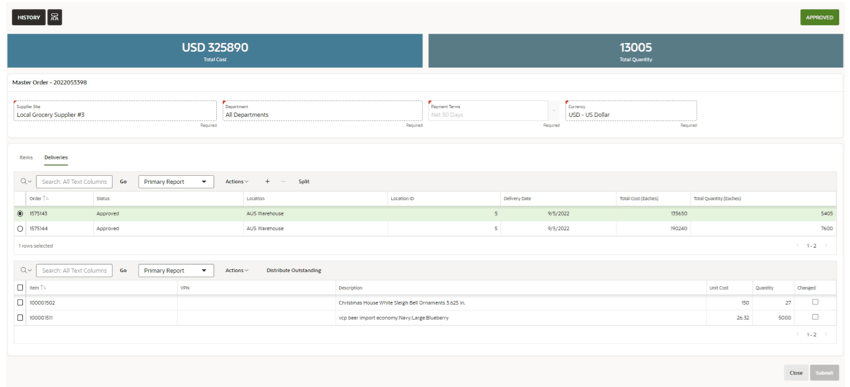850x387 pixels.
Task: Click the Delivery Date column header
Action: coord(517,198)
